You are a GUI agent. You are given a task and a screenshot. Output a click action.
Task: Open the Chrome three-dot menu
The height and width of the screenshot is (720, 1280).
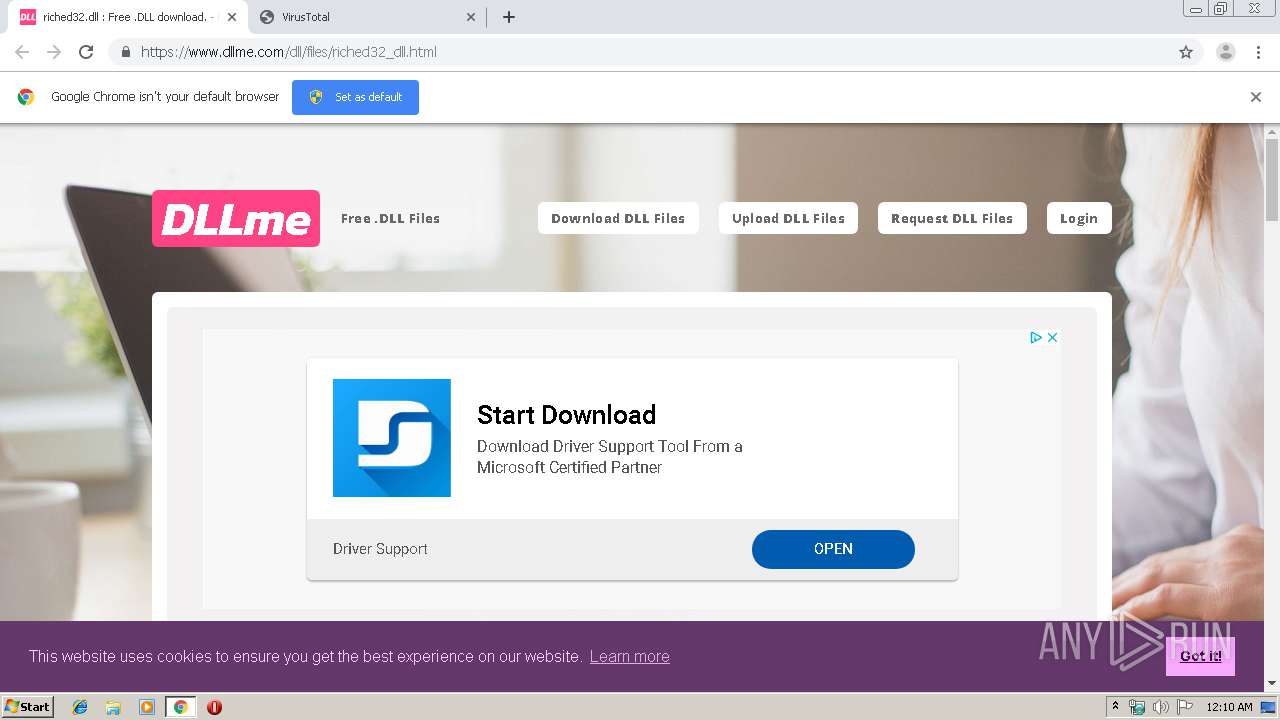pyautogui.click(x=1258, y=52)
